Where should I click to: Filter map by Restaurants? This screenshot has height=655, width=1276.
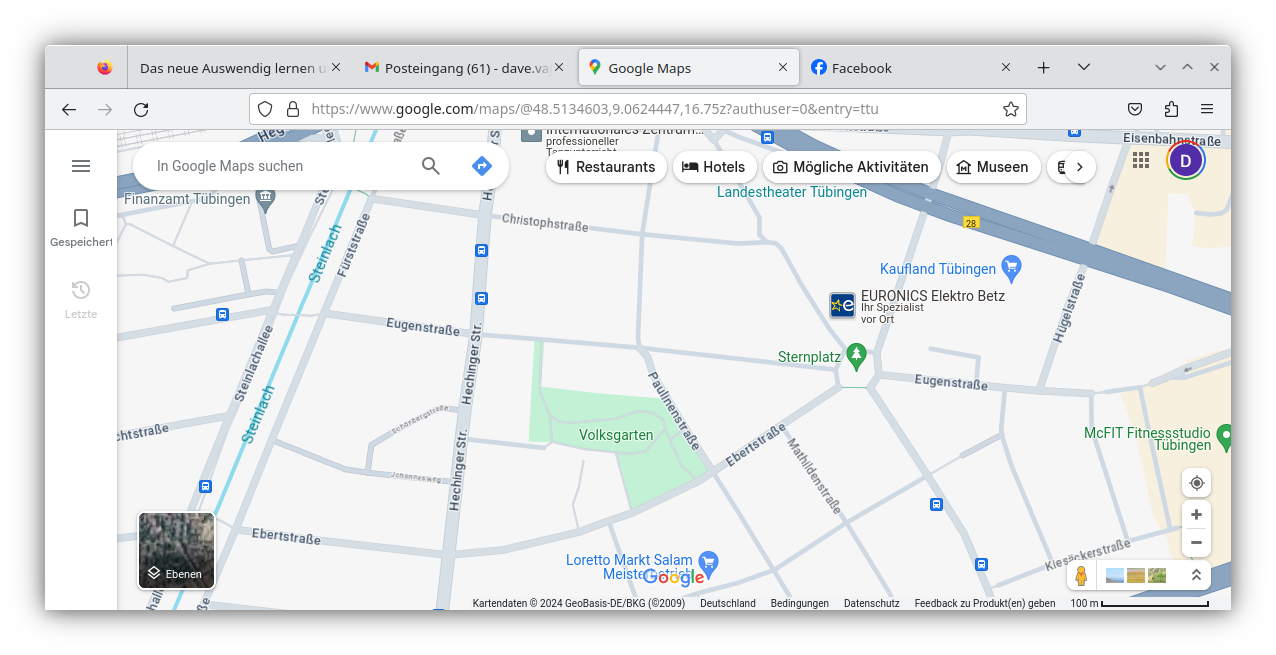click(x=605, y=167)
